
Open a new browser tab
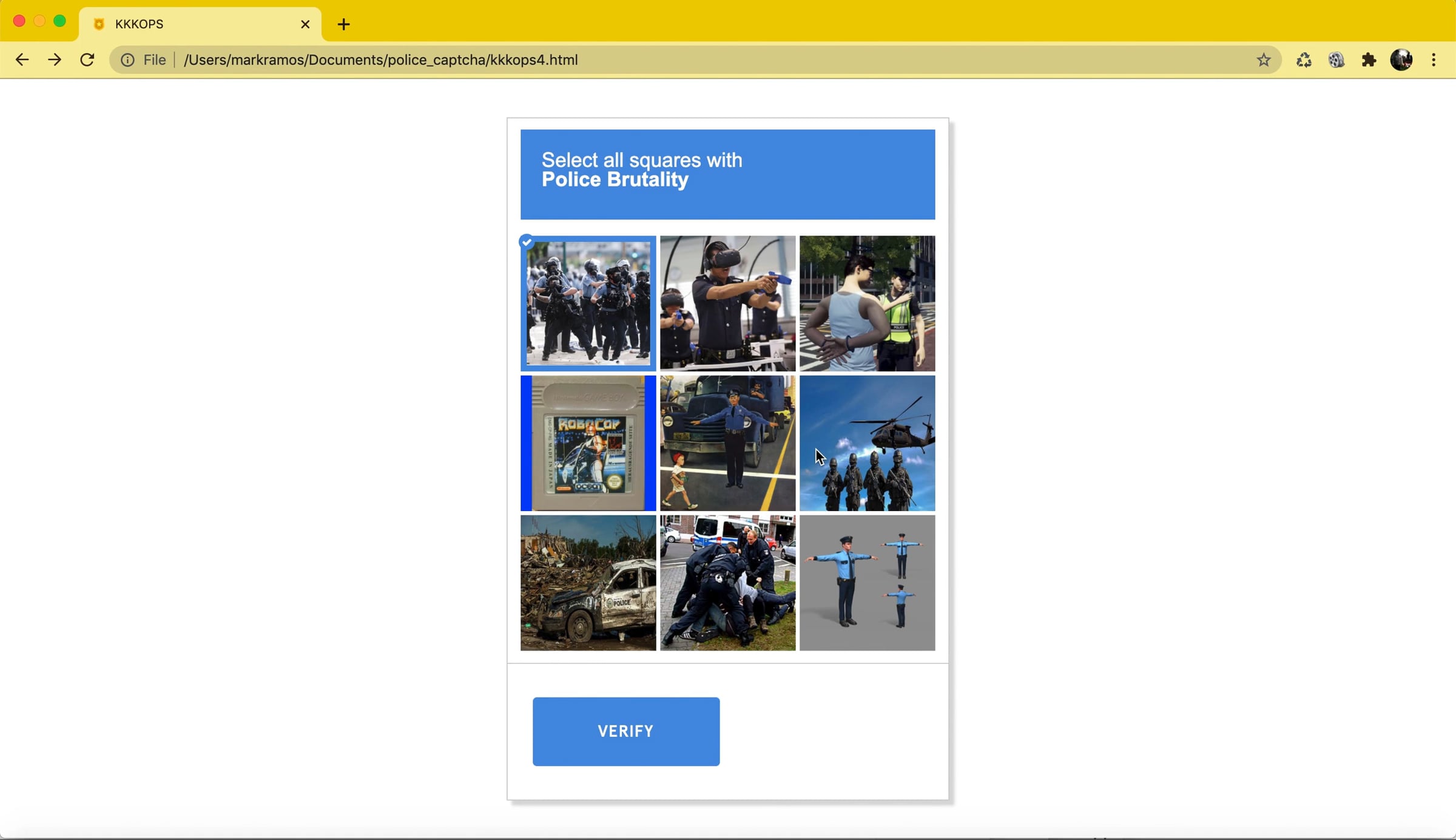(x=344, y=24)
